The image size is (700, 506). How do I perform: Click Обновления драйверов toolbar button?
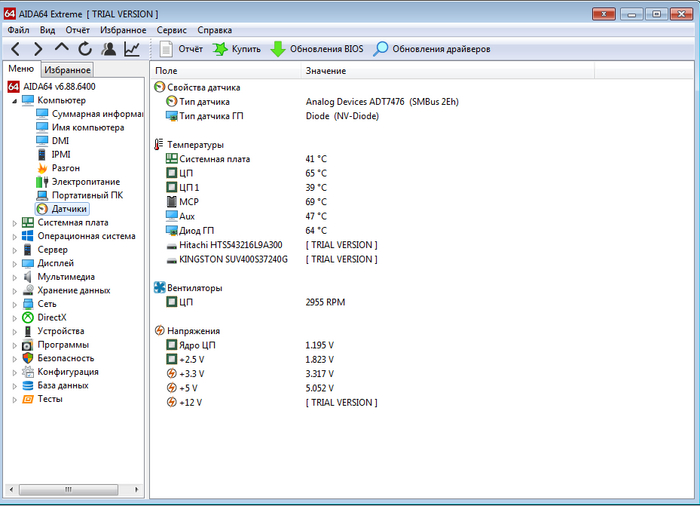tap(431, 49)
